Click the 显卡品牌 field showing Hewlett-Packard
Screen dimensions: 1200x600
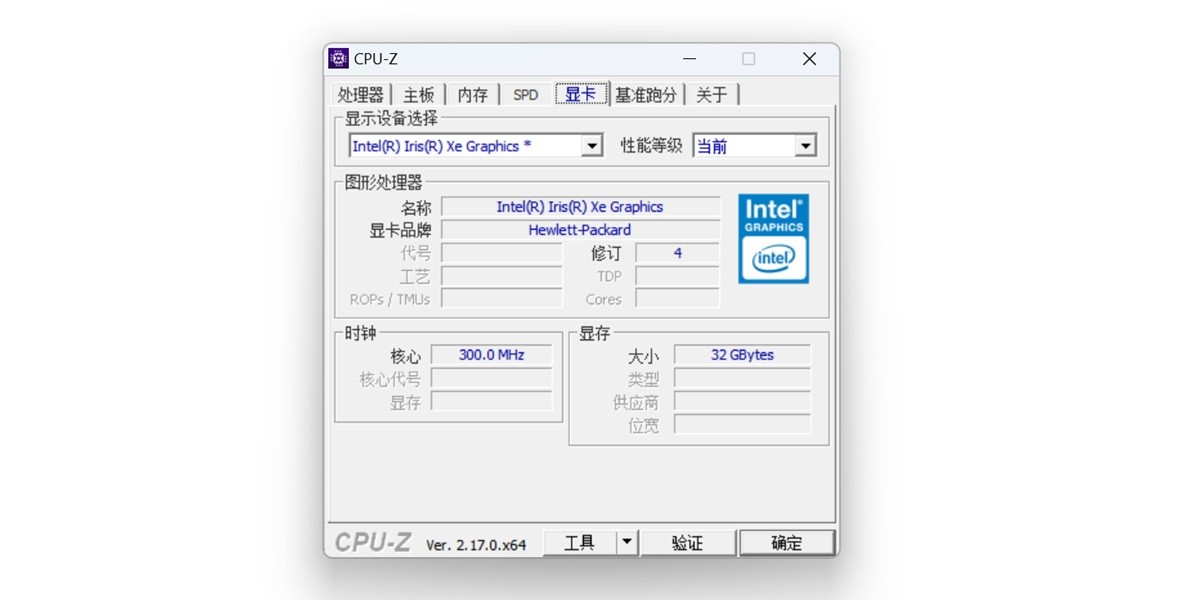pos(581,229)
